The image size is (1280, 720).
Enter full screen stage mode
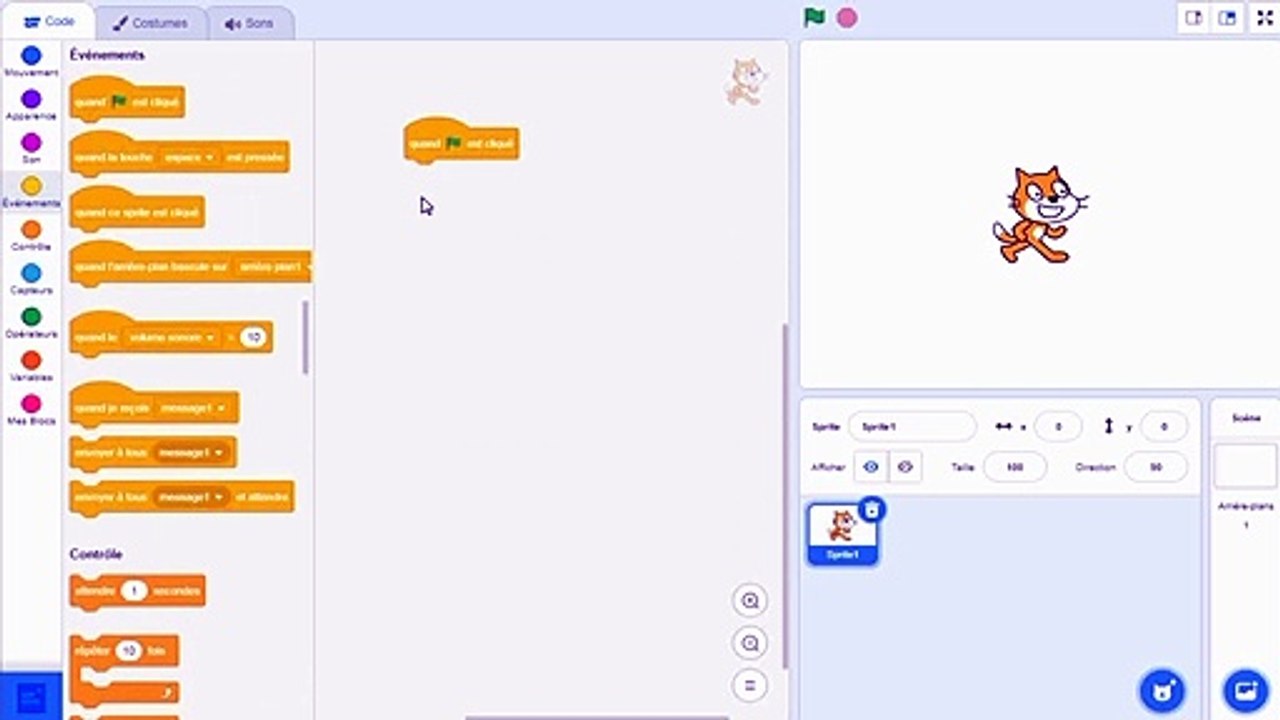point(1264,18)
